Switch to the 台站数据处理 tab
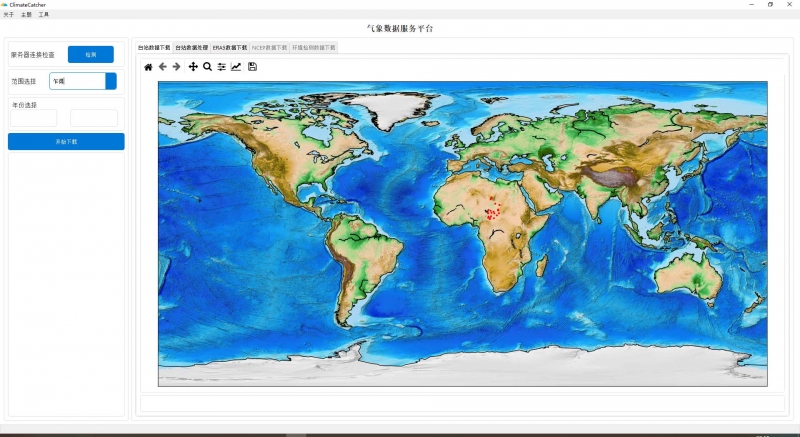The height and width of the screenshot is (437, 800). (191, 47)
